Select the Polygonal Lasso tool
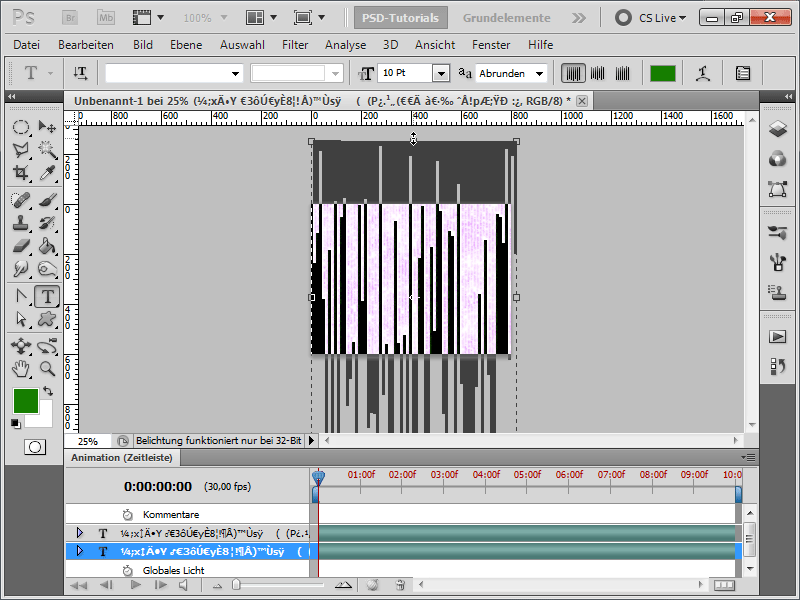The width and height of the screenshot is (800, 600). coord(20,150)
